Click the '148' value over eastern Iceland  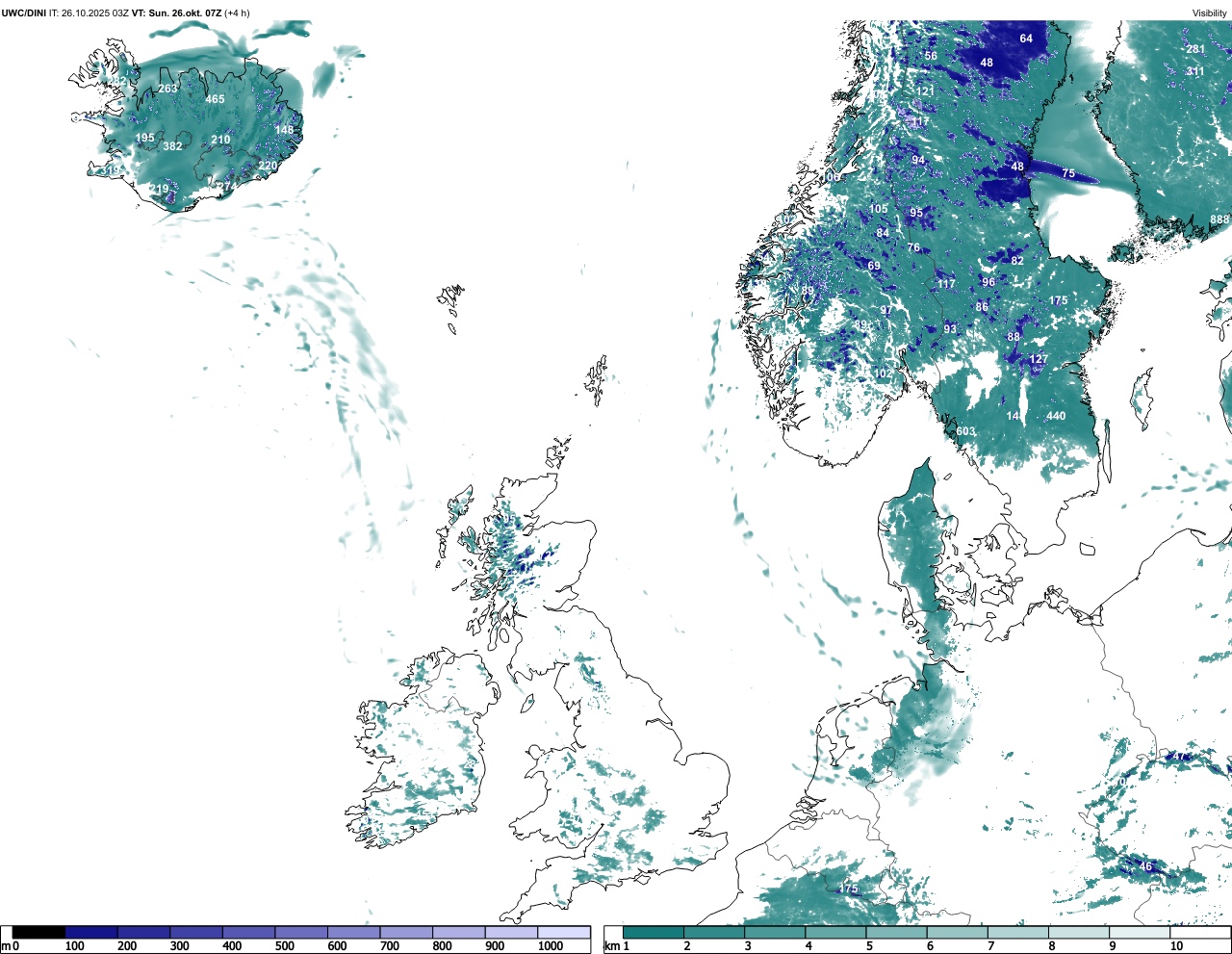point(284,130)
